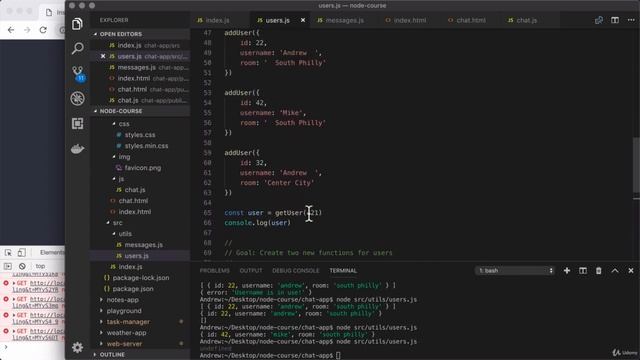Screen dimensions: 640x360
Task: Select the inspect element tool in DevTools
Action: (x=8, y=253)
